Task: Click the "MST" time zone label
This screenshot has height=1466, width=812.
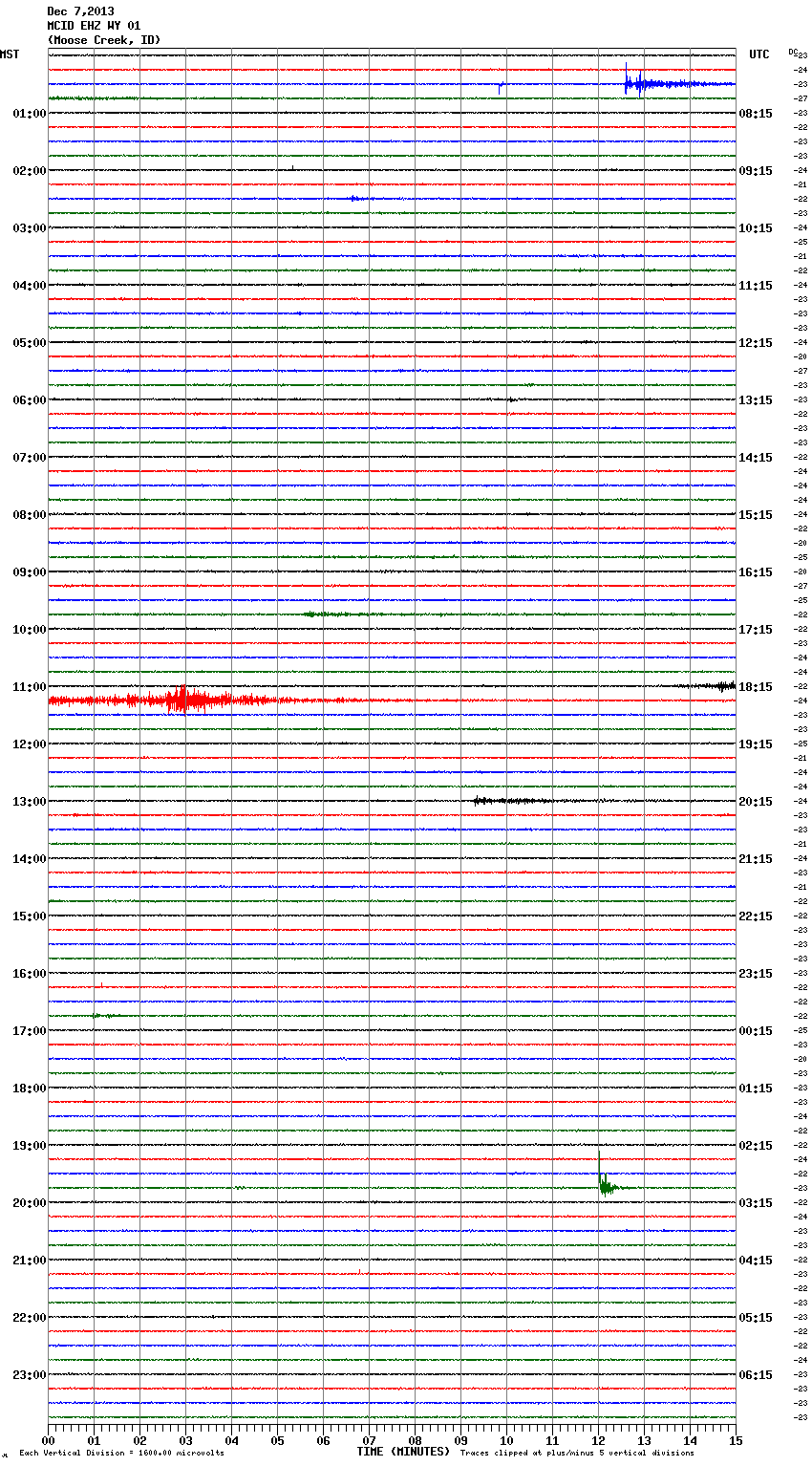Action: [x=10, y=54]
